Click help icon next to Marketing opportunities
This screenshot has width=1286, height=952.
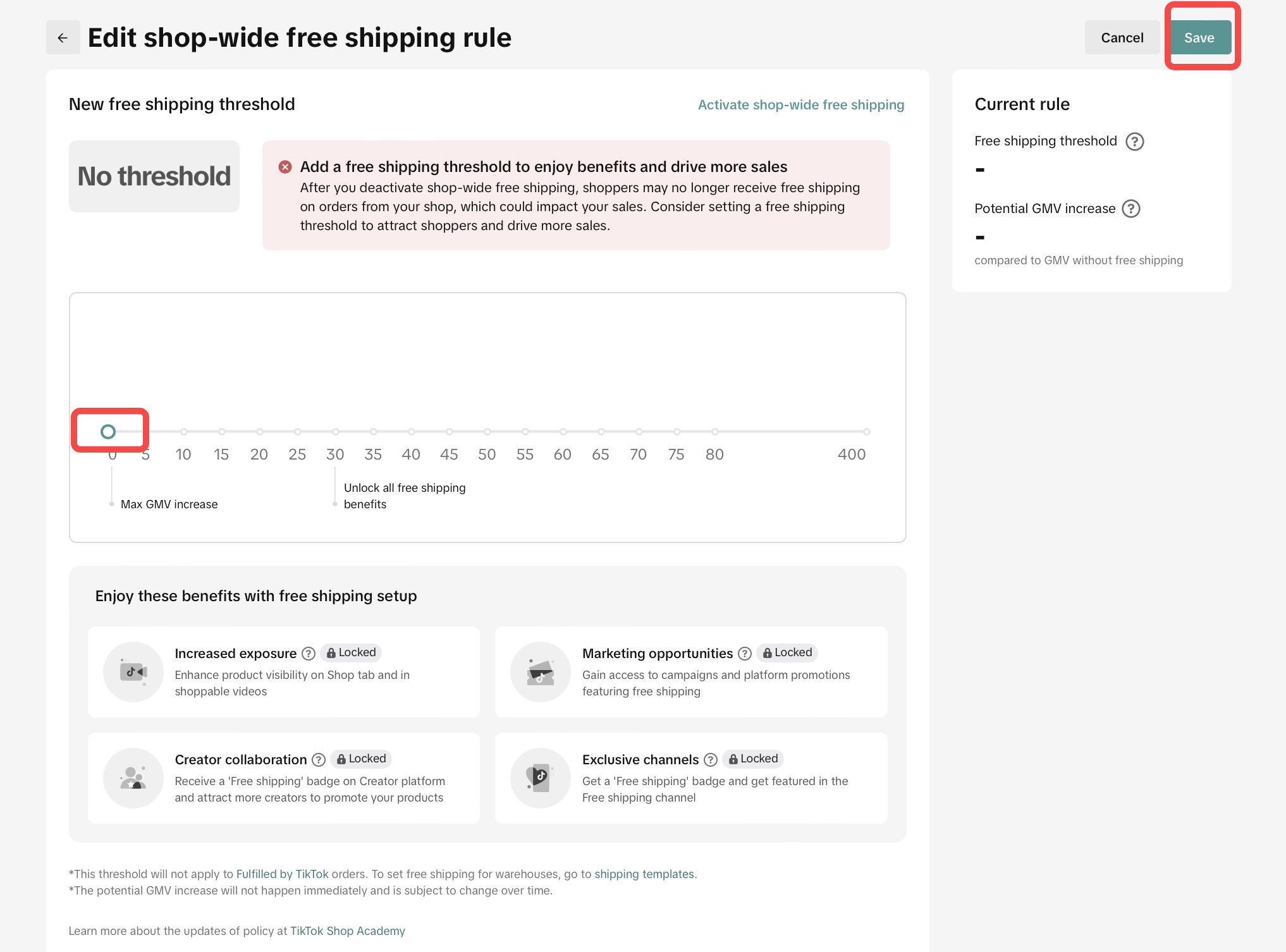745,654
